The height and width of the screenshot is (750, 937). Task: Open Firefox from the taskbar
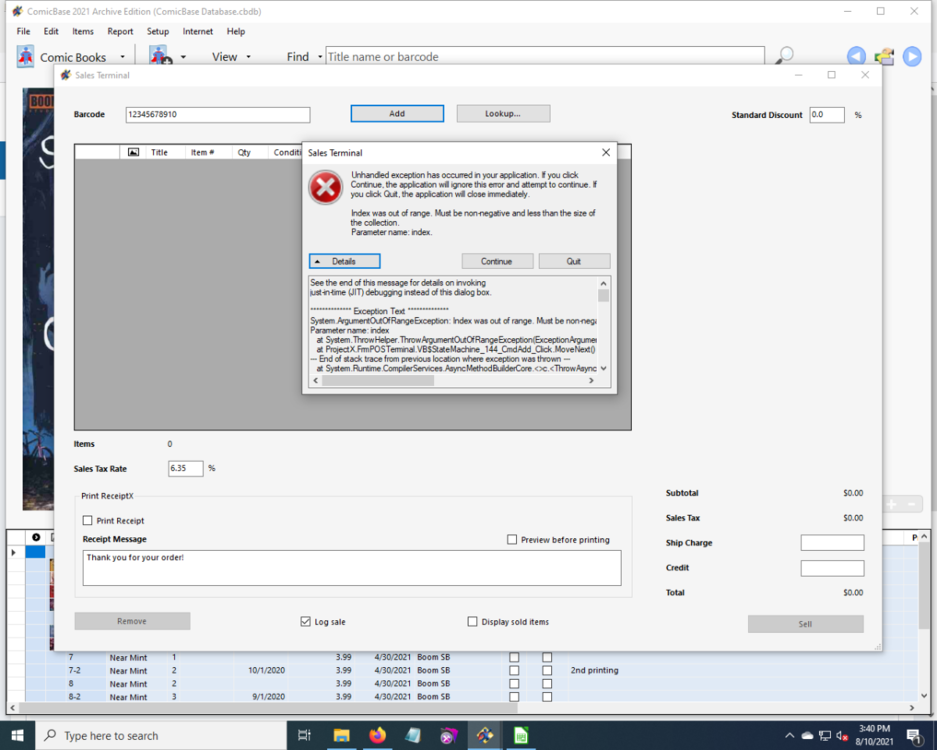coord(377,736)
